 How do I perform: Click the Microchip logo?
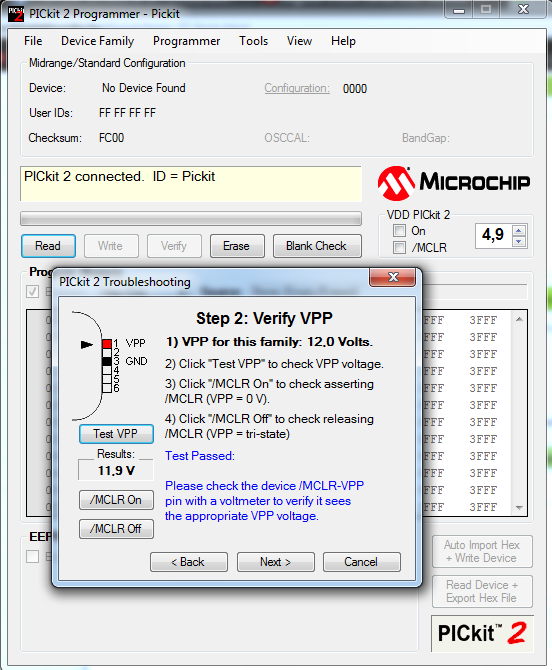coord(454,183)
